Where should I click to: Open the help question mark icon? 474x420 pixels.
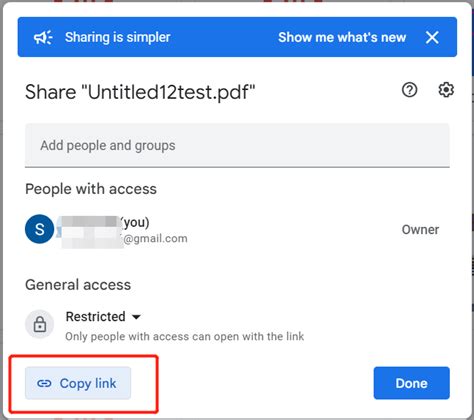pyautogui.click(x=409, y=90)
